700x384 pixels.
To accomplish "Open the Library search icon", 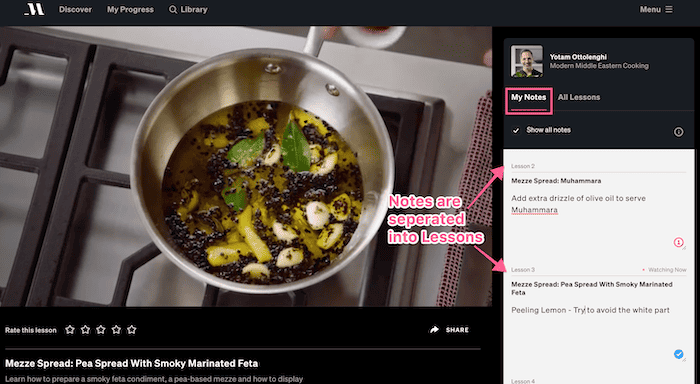I will 173,9.
